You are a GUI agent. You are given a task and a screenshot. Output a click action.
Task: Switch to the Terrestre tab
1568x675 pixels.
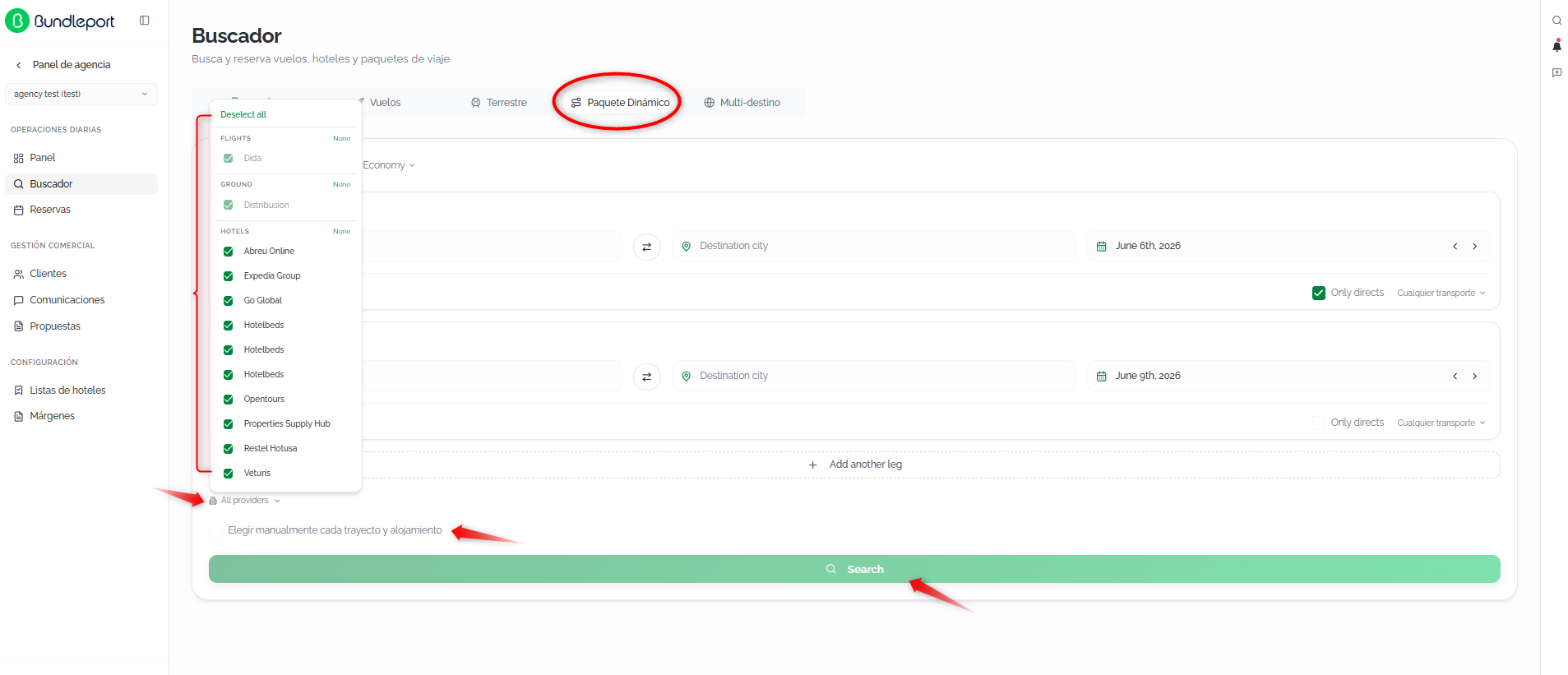pyautogui.click(x=499, y=103)
